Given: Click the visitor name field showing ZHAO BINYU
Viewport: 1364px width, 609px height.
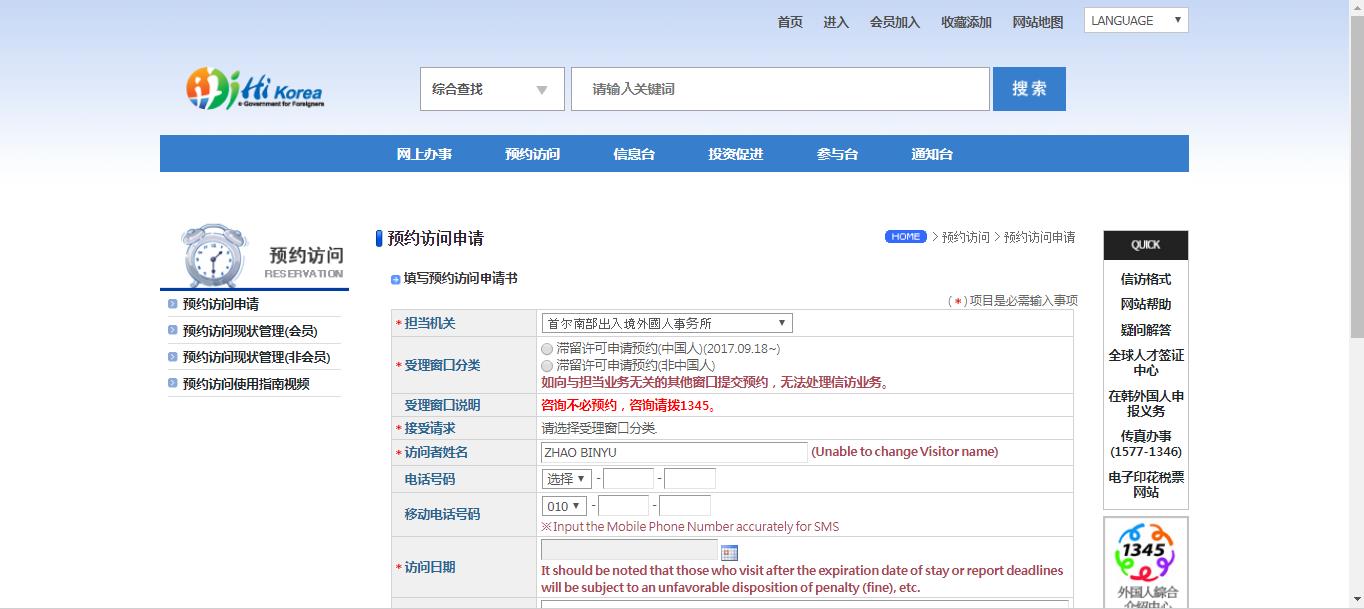Looking at the screenshot, I should 672,451.
